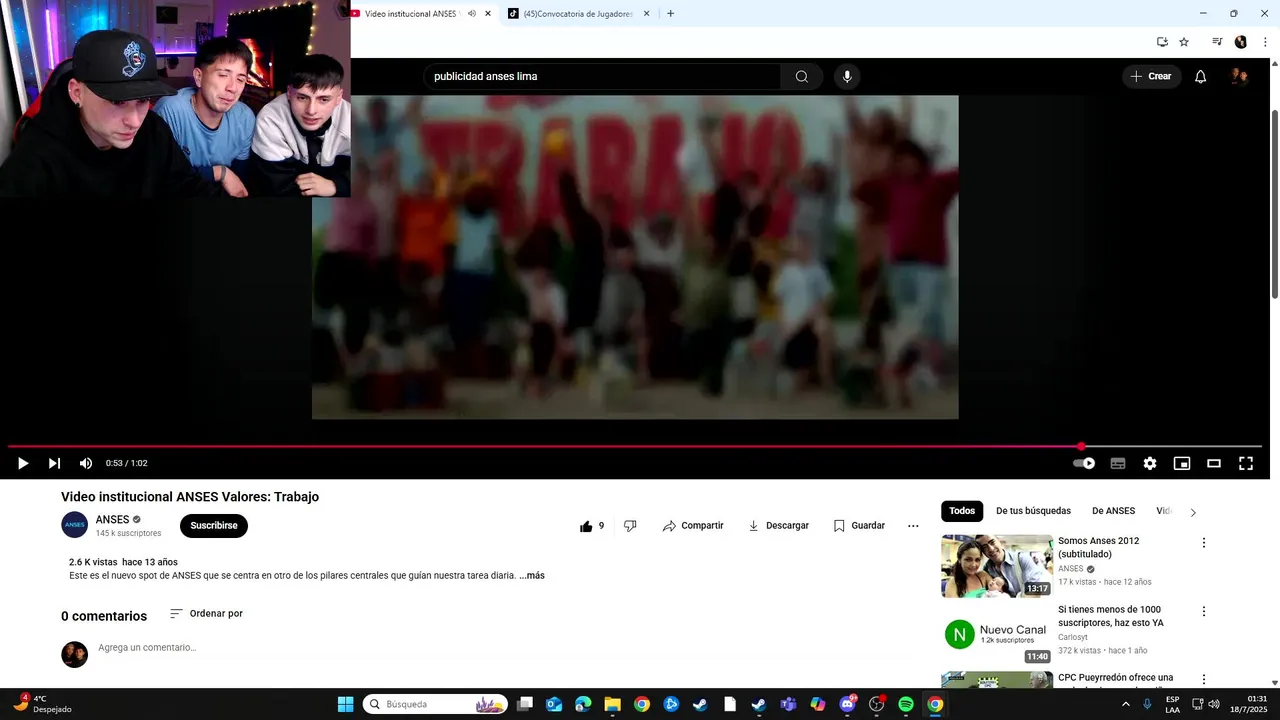Viewport: 1280px width, 720px height.
Task: Open the Windows Start menu
Action: coord(345,704)
